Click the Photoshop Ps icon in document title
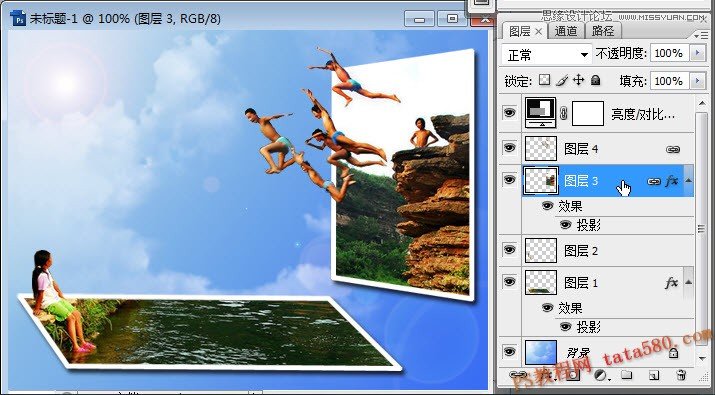The height and width of the screenshot is (395, 715). click(x=18, y=19)
